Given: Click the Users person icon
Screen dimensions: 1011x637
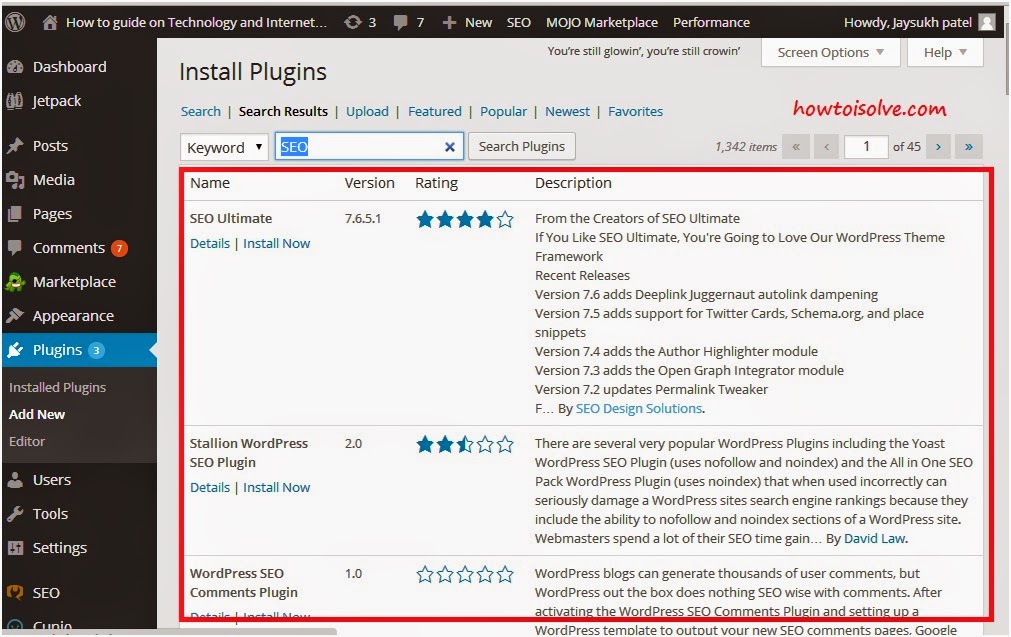Looking at the screenshot, I should (x=15, y=480).
